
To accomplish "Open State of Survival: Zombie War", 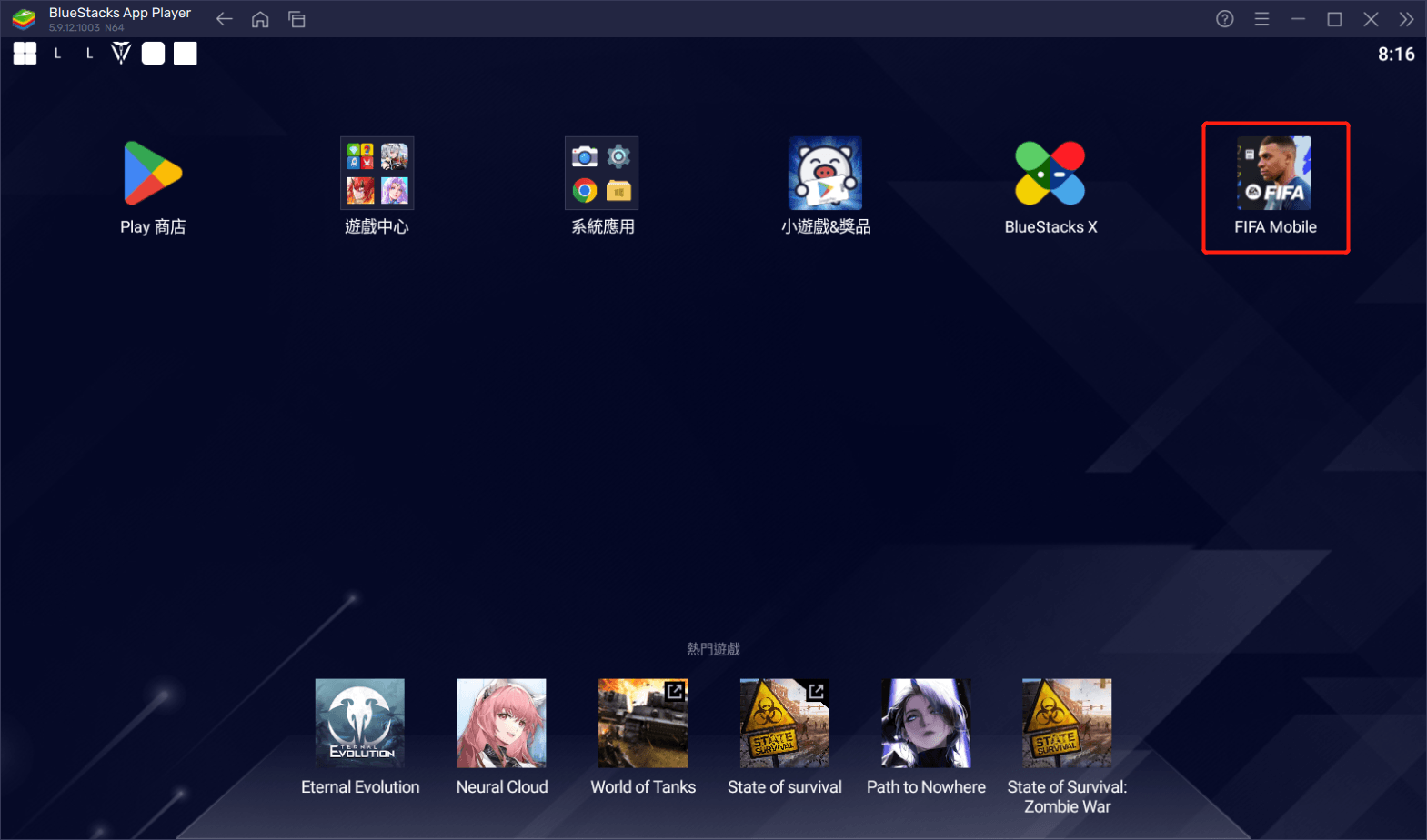I will 1067,724.
